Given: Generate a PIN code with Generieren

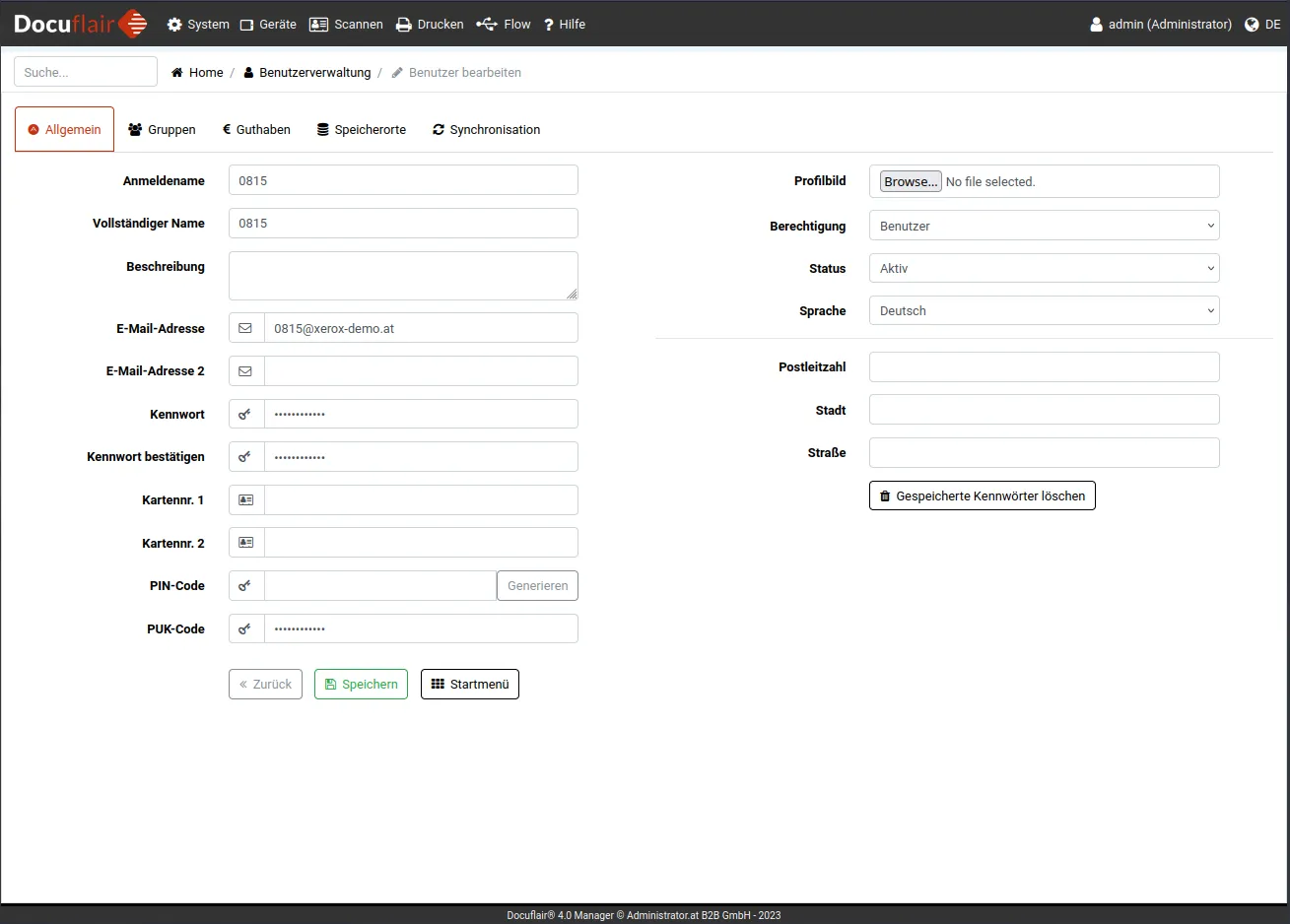Looking at the screenshot, I should (x=537, y=586).
